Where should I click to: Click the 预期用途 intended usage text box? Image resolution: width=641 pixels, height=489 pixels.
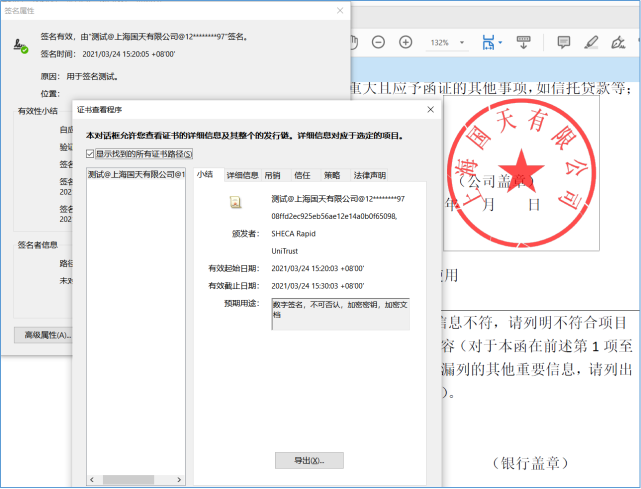tap(341, 314)
